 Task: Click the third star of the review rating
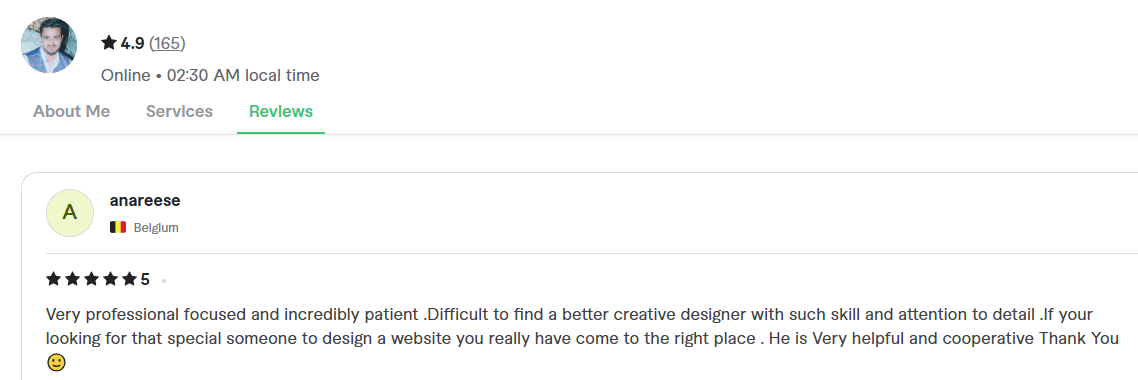point(91,279)
